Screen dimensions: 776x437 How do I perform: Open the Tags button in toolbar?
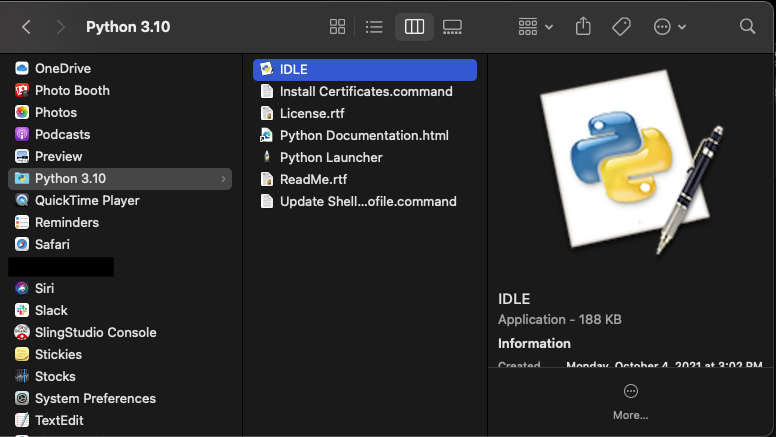[621, 27]
